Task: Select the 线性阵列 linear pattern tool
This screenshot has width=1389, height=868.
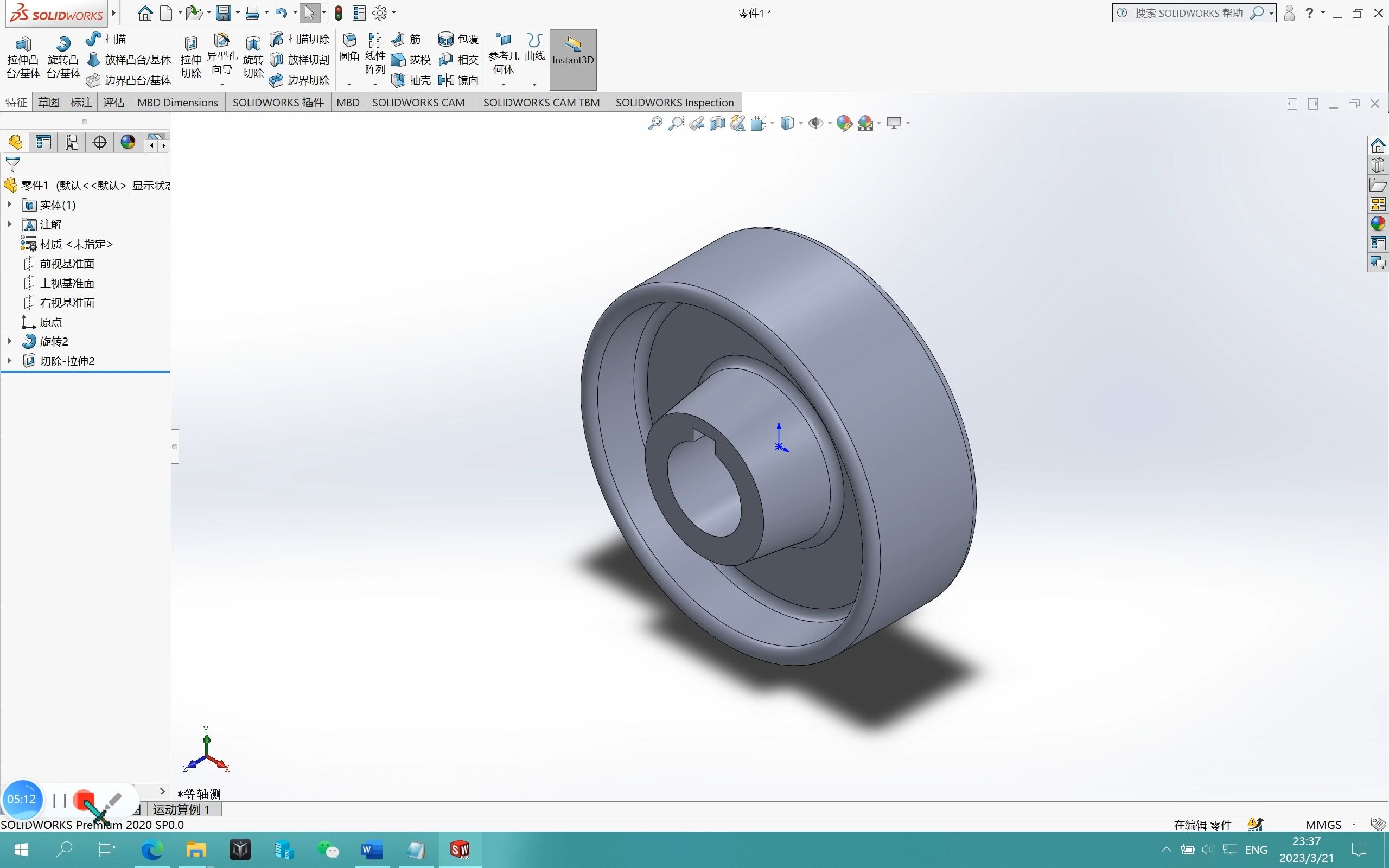Action: point(375,54)
